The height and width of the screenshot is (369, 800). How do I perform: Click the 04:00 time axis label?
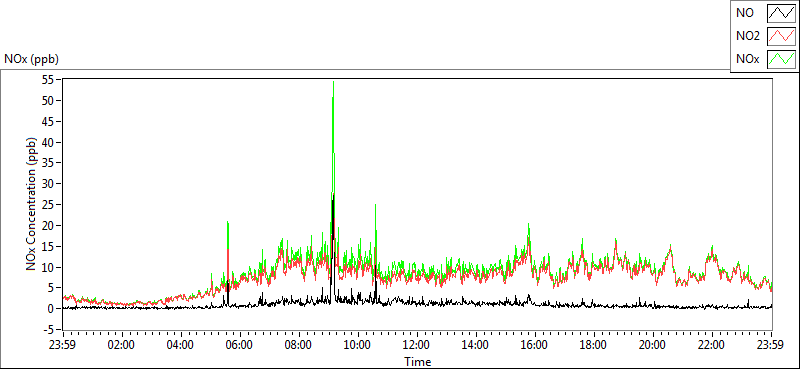pyautogui.click(x=181, y=345)
